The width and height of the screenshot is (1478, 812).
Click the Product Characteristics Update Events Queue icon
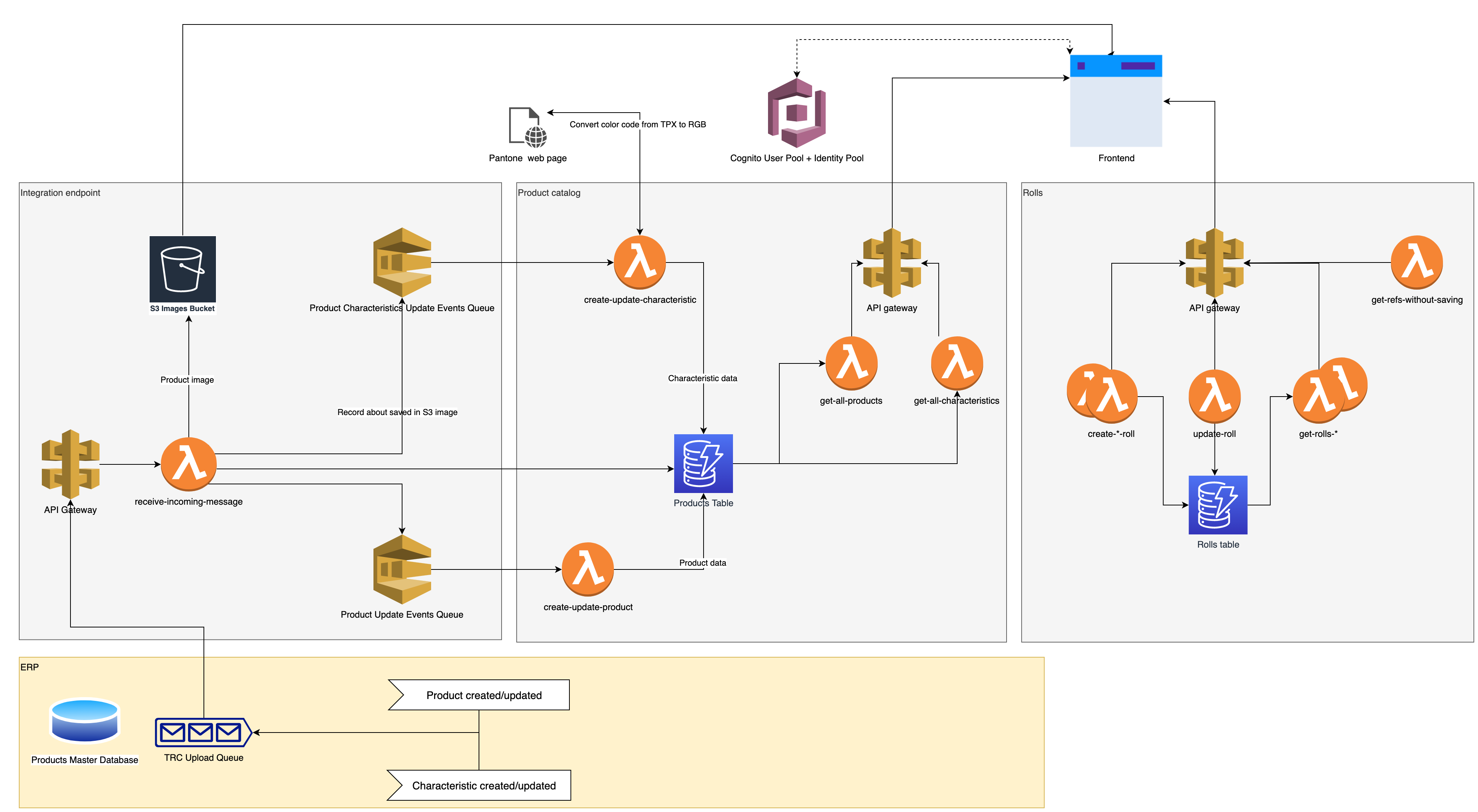point(402,263)
